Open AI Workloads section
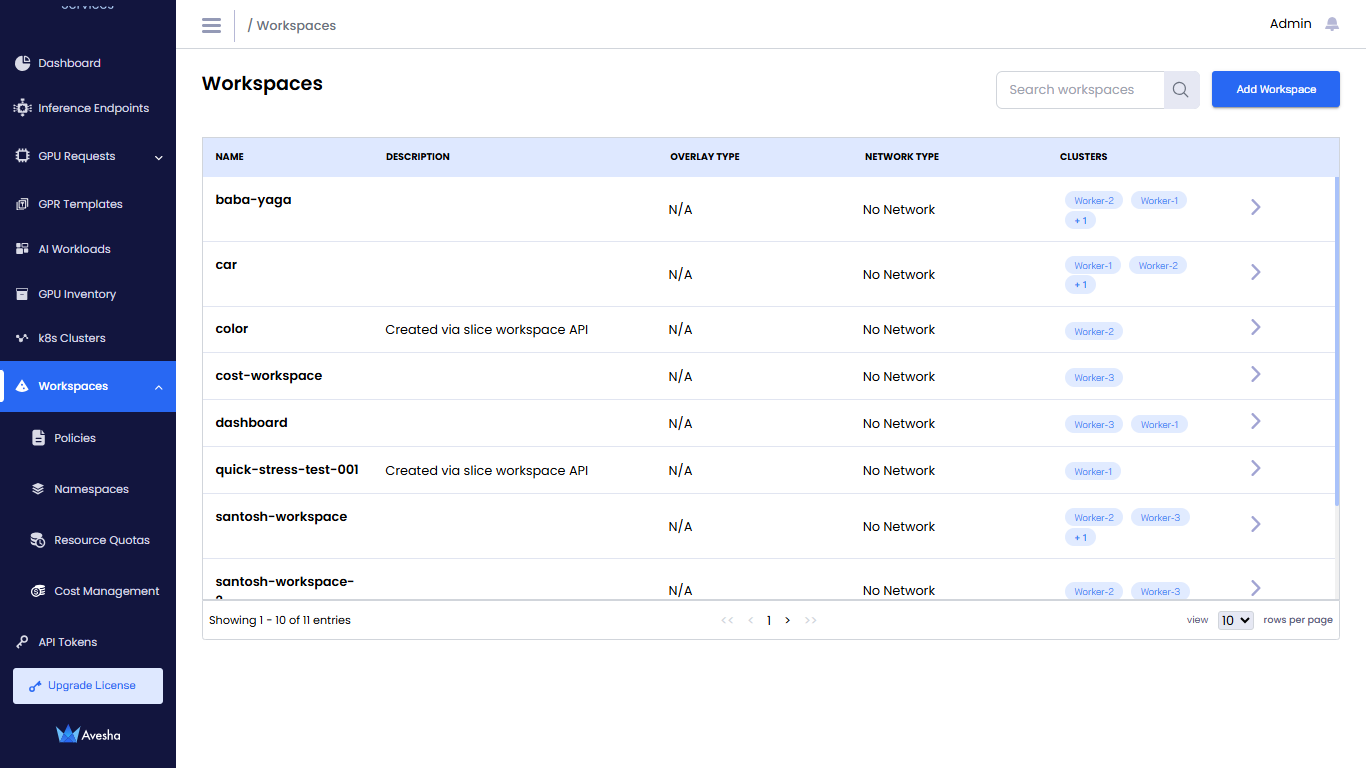Screen dimensions: 1366x768 tap(74, 249)
